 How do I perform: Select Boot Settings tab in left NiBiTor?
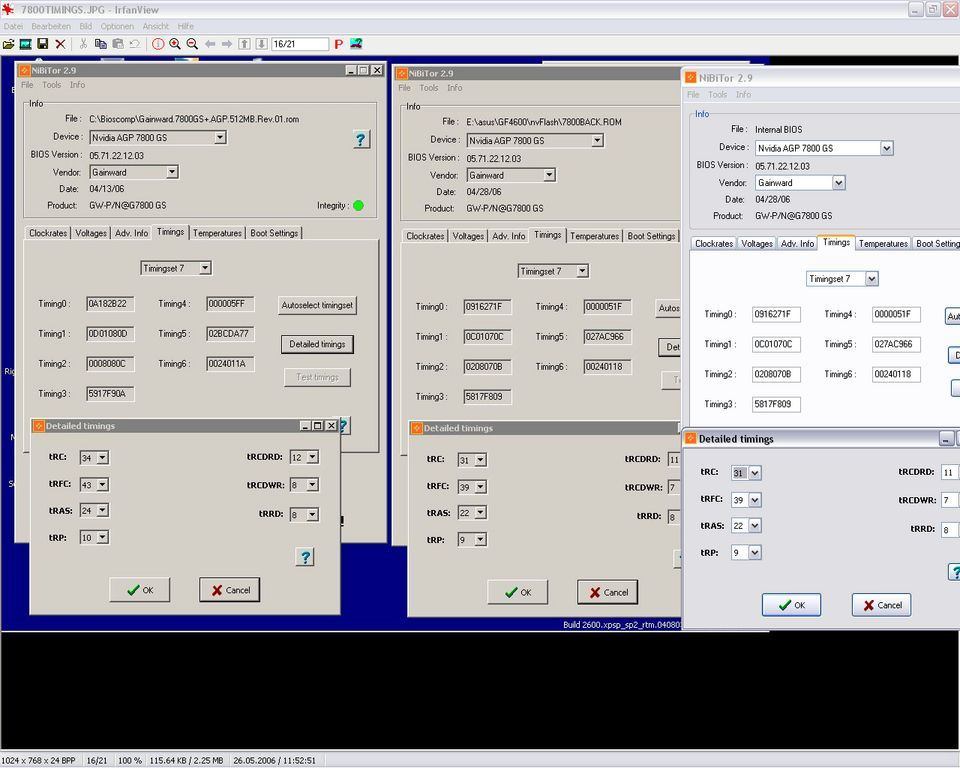274,233
